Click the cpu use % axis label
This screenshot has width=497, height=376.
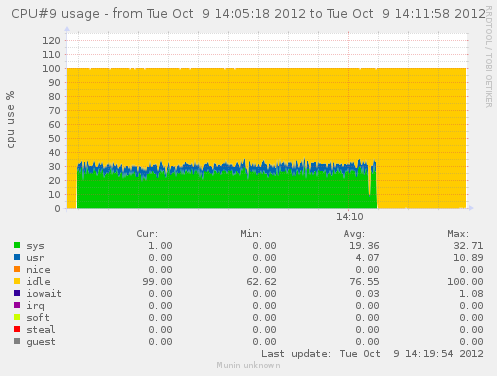[x=10, y=119]
